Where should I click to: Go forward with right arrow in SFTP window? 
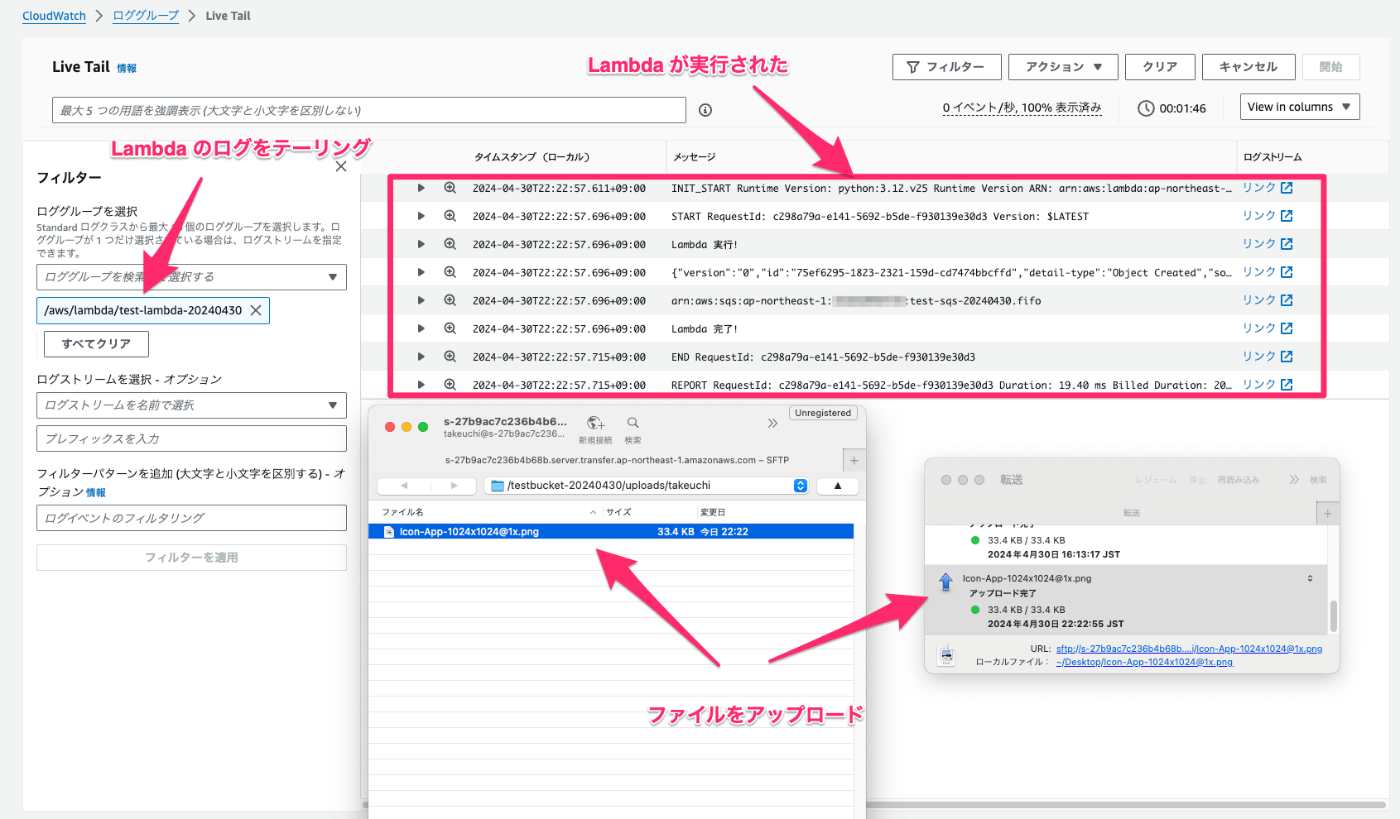[x=454, y=486]
